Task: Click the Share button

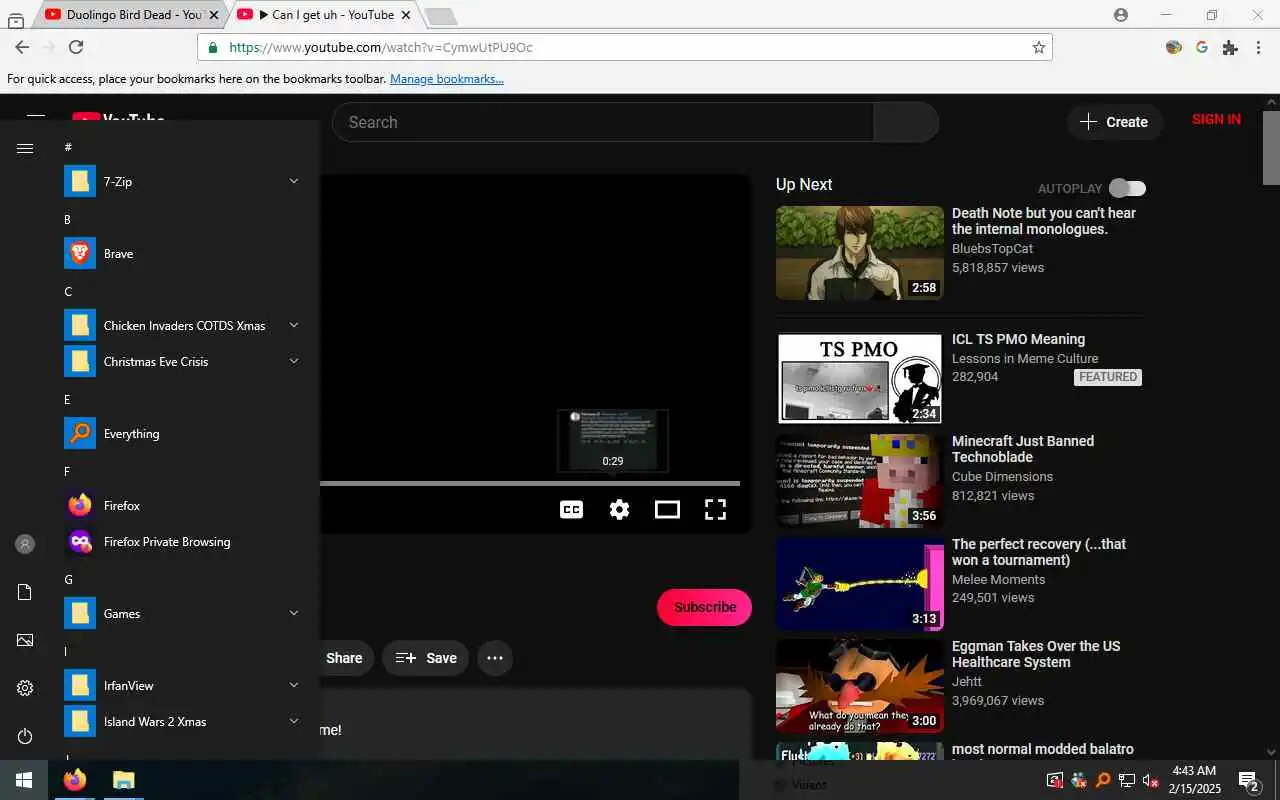Action: (x=344, y=658)
